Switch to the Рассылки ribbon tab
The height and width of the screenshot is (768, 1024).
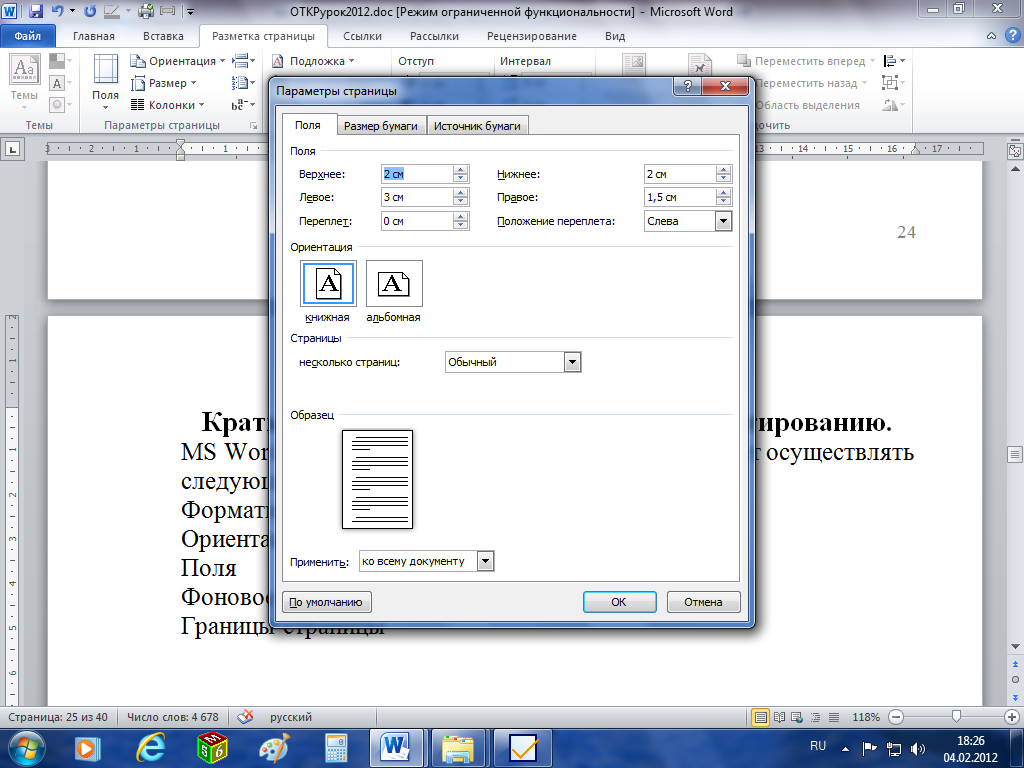(434, 36)
